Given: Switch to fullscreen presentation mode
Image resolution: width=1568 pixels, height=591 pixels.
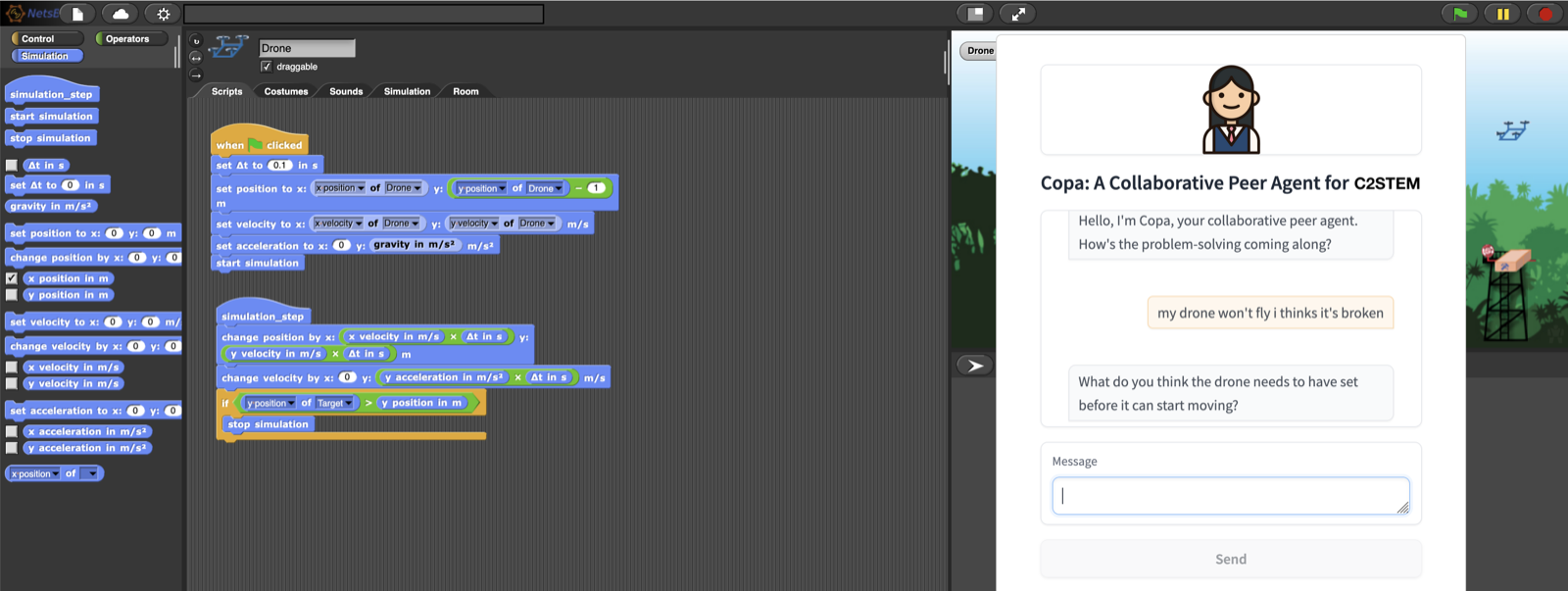Looking at the screenshot, I should (x=1018, y=14).
